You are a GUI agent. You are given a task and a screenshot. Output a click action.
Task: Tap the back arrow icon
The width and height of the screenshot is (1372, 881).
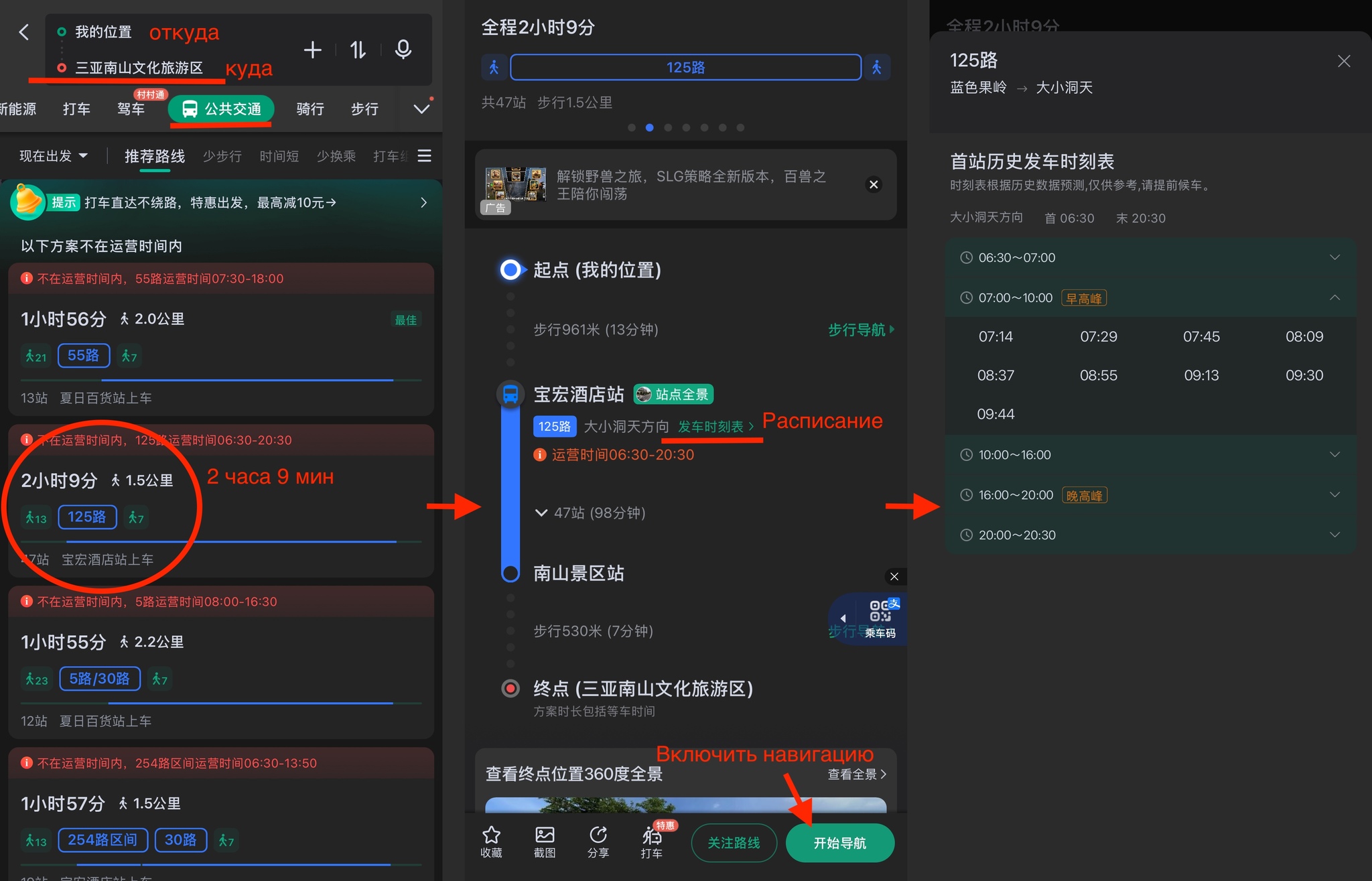coord(24,32)
